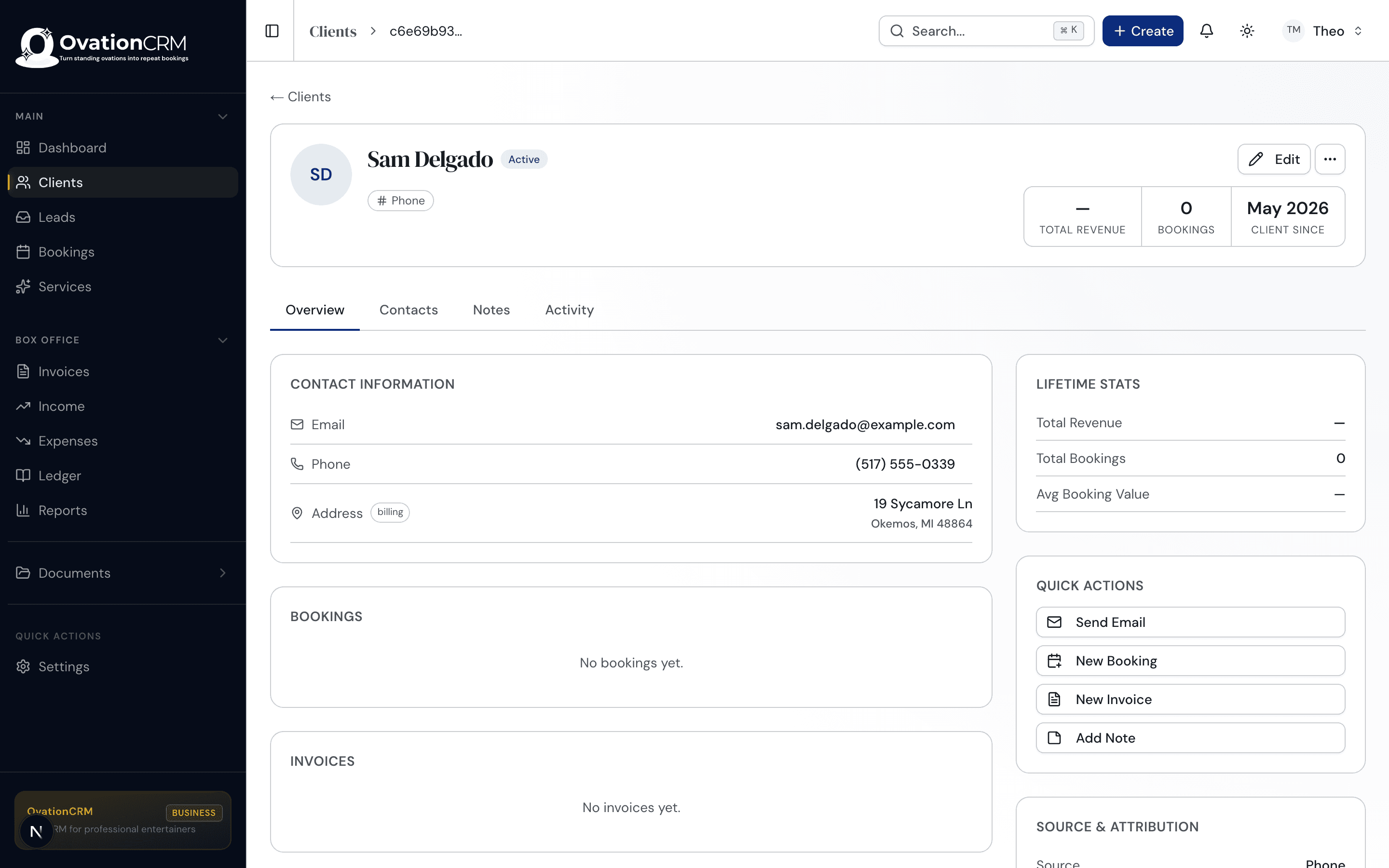Click the Settings gear icon
Image resolution: width=1389 pixels, height=868 pixels.
pos(23,666)
